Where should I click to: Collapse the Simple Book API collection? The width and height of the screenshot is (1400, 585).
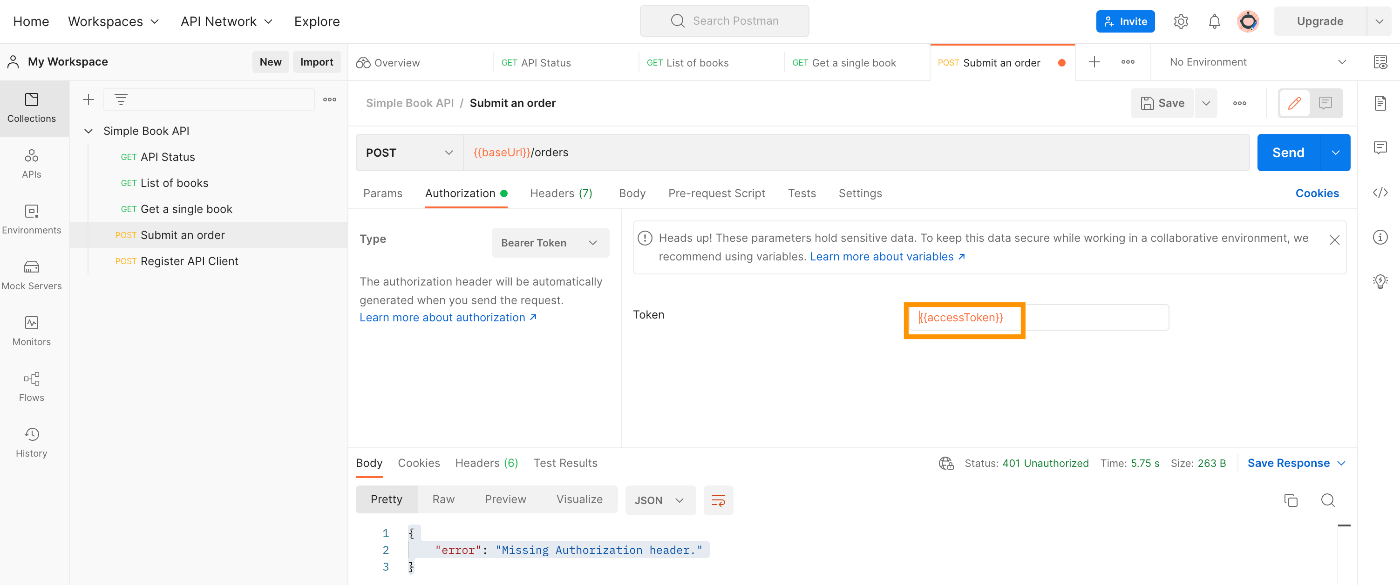(x=88, y=131)
